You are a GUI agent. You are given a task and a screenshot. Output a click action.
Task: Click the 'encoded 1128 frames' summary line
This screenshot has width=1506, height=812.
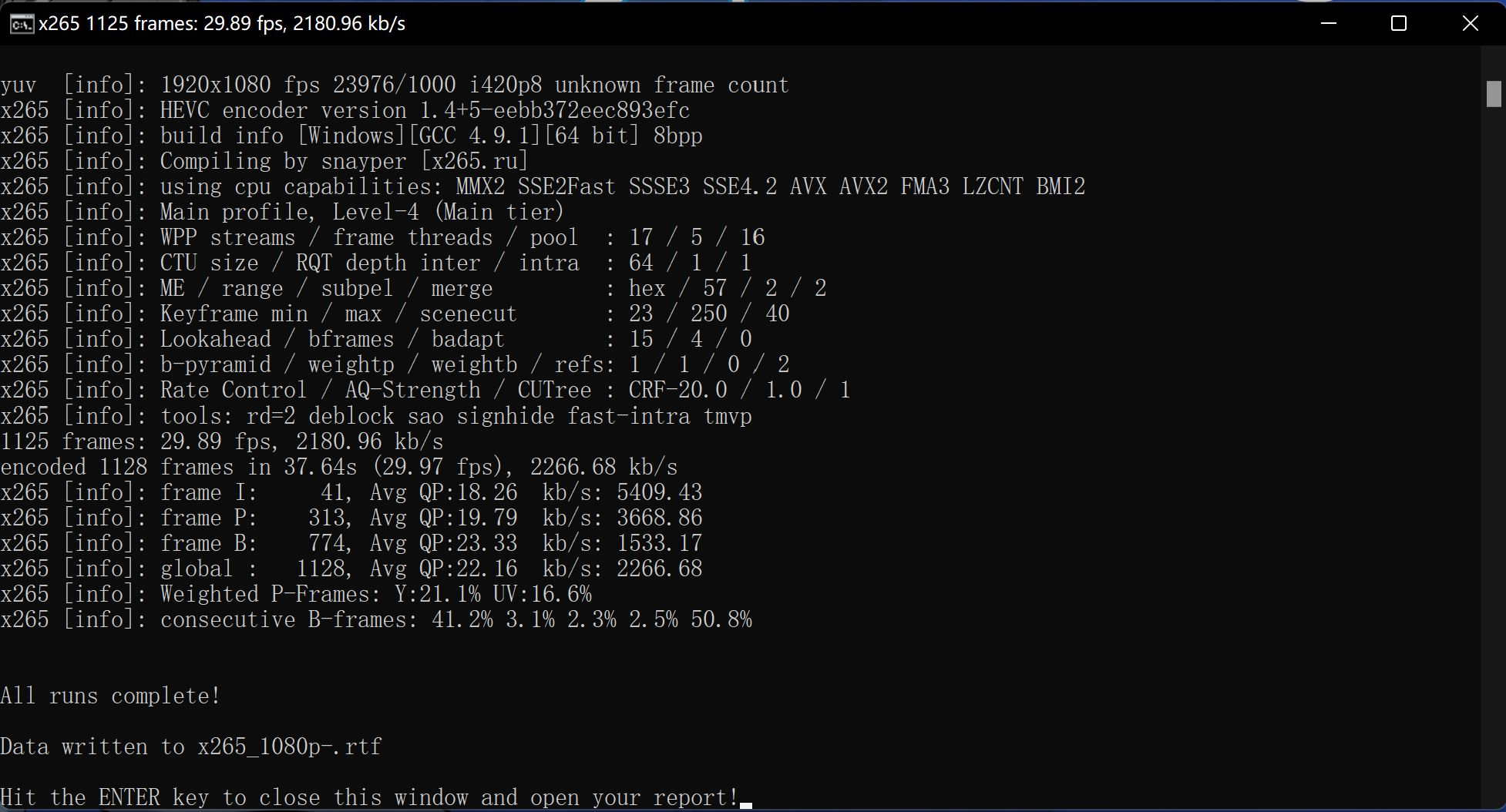339,467
